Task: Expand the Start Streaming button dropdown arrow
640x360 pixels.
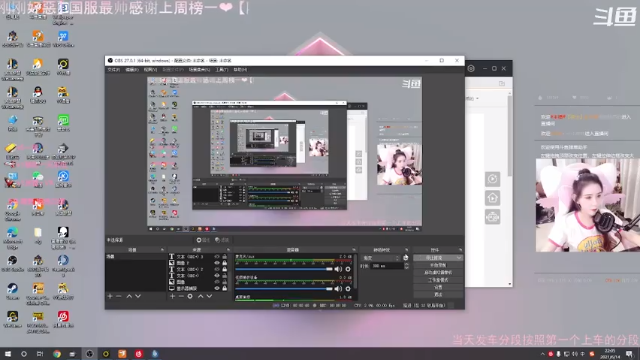Action: (459, 258)
